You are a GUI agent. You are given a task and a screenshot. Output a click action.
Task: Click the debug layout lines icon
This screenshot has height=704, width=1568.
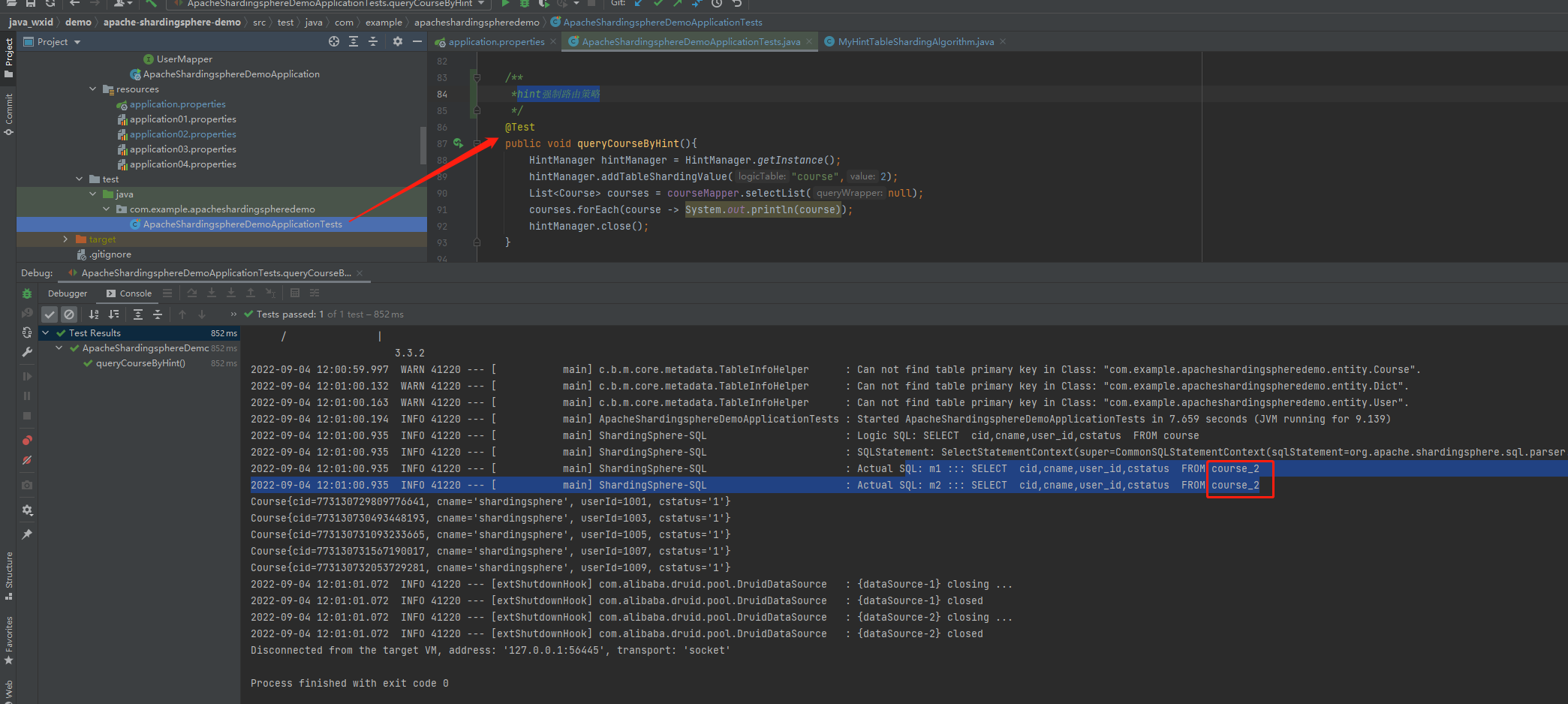(167, 293)
